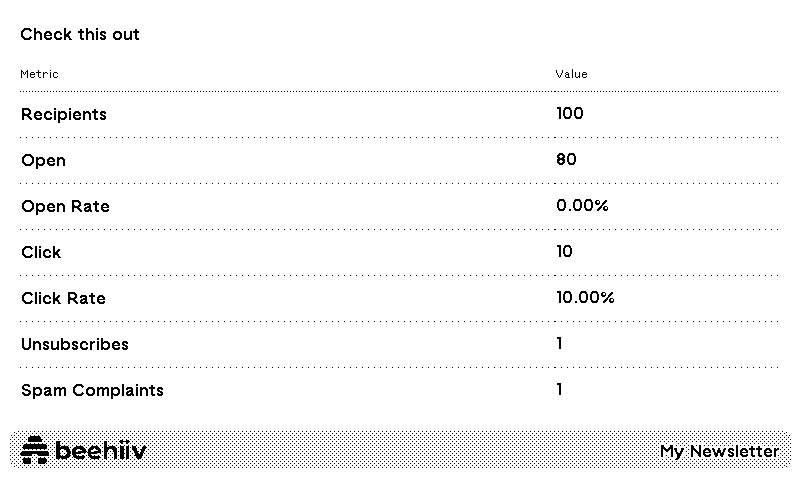Screen dimensions: 800x480
Task: Click the "Check this out" heading
Action: (x=80, y=35)
